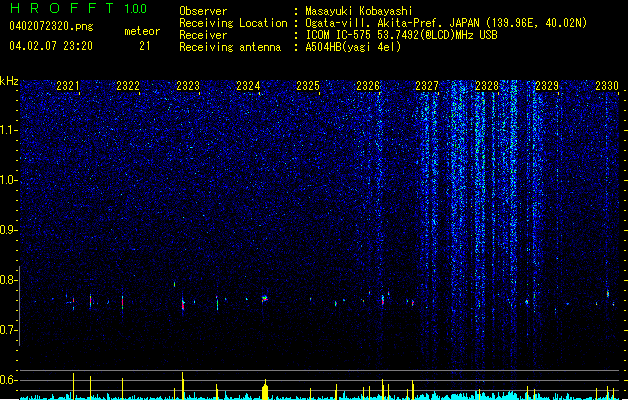Click the bright meteor echo blob just after 2324
The height and width of the screenshot is (400, 629).
(x=265, y=298)
